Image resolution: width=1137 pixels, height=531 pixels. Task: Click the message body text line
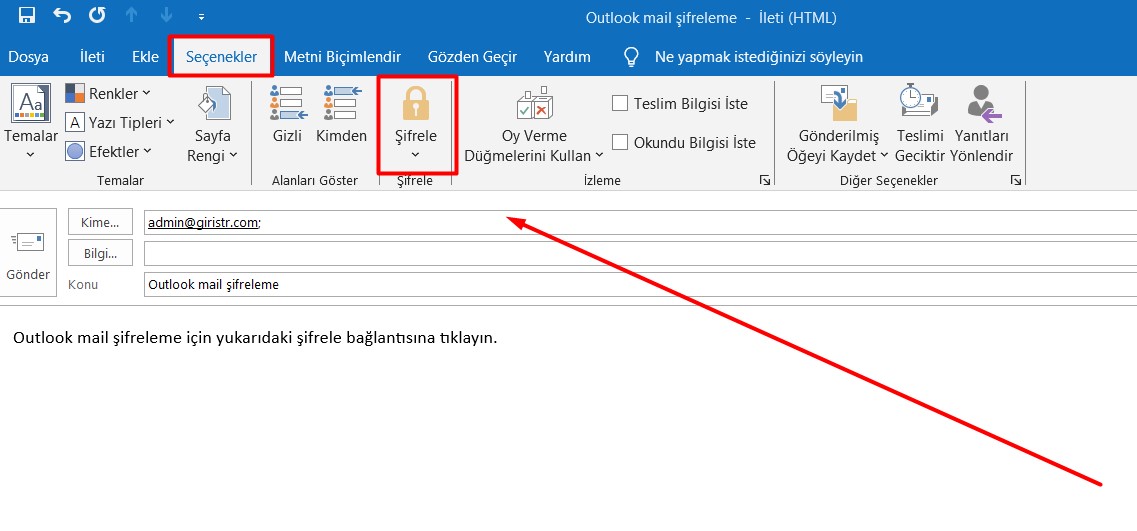point(255,339)
